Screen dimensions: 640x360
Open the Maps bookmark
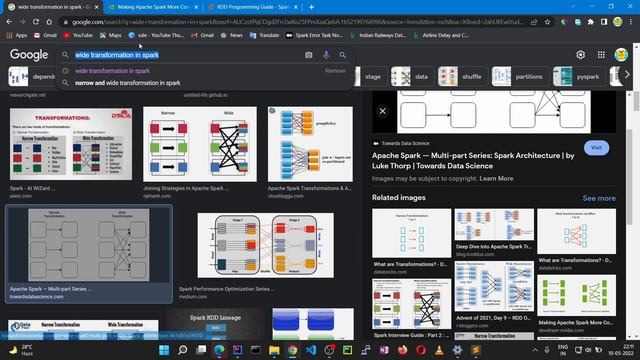pyautogui.click(x=111, y=35)
